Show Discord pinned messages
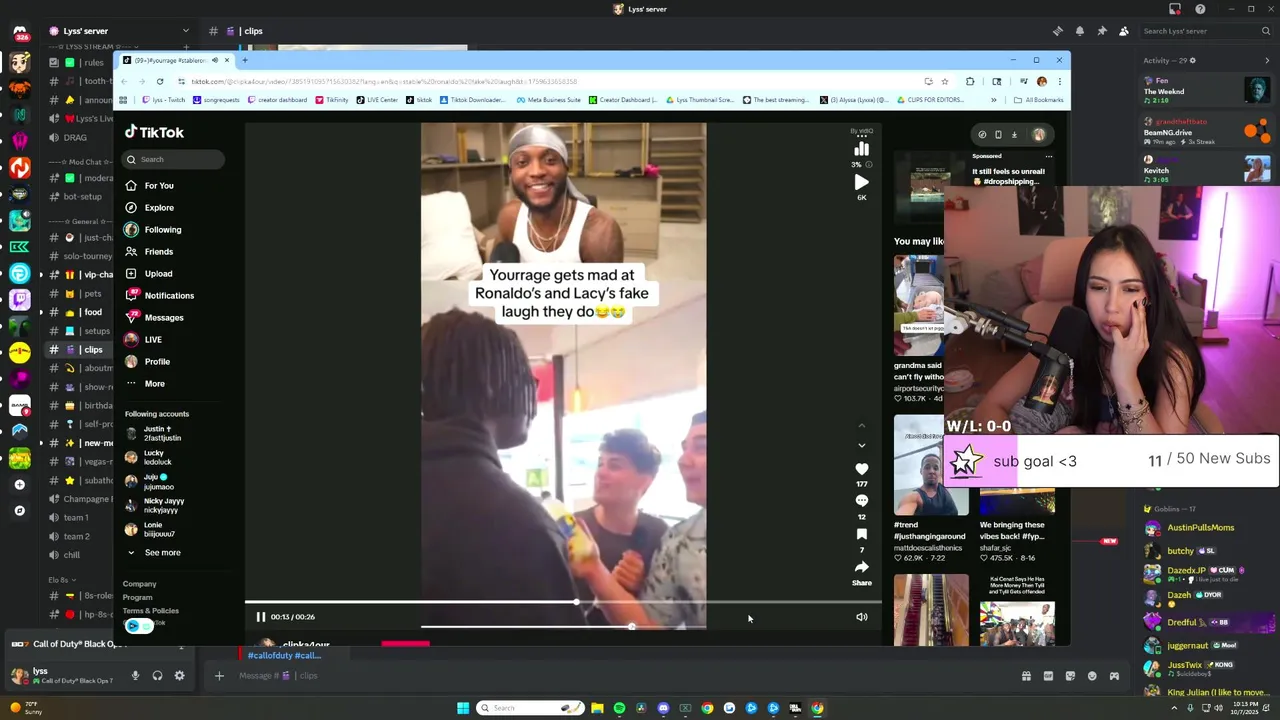Screen dimensions: 1280x720 click(1102, 31)
